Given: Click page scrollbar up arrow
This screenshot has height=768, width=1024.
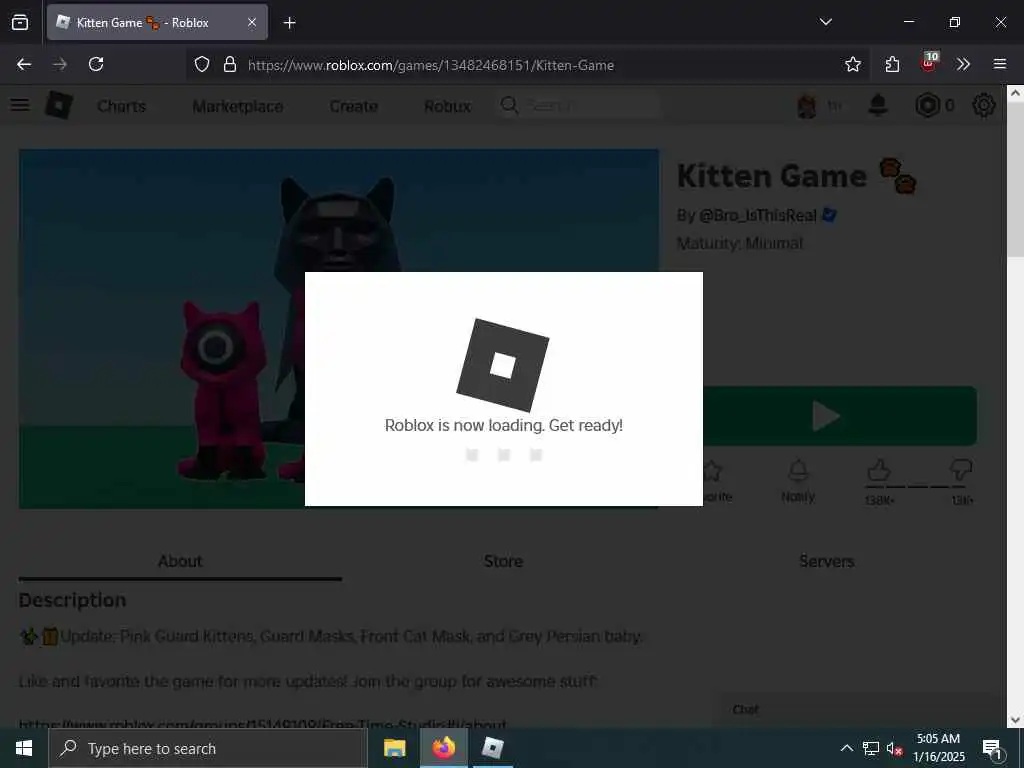Looking at the screenshot, I should pos(1015,93).
